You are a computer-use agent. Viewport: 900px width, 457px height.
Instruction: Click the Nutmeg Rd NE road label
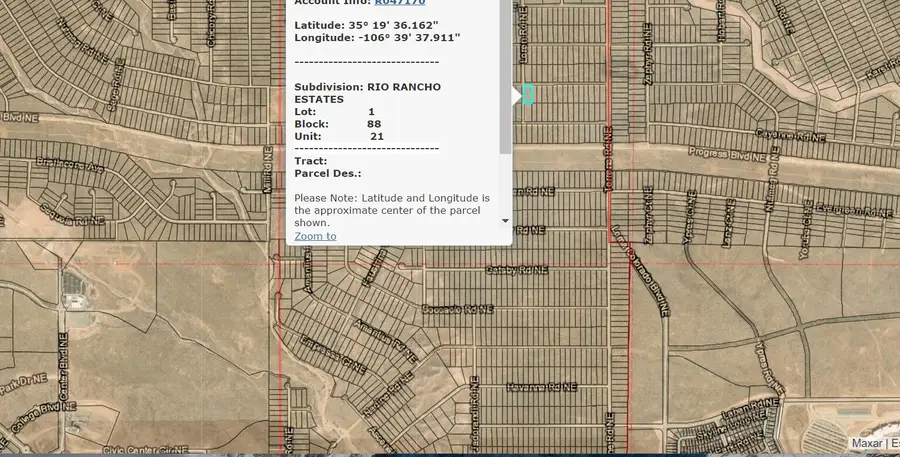(772, 180)
